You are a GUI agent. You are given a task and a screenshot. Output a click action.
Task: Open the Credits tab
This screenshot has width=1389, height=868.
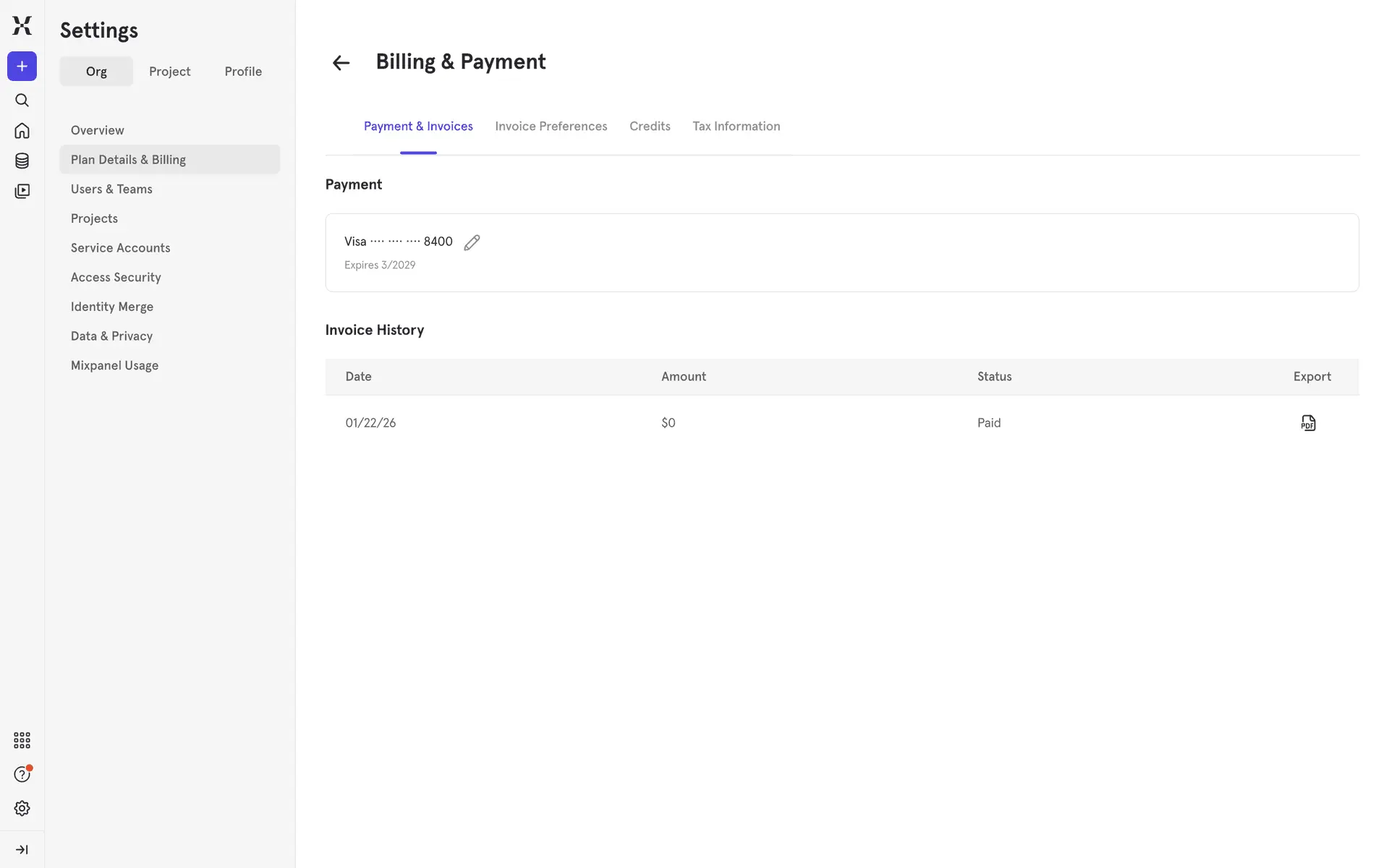(650, 127)
